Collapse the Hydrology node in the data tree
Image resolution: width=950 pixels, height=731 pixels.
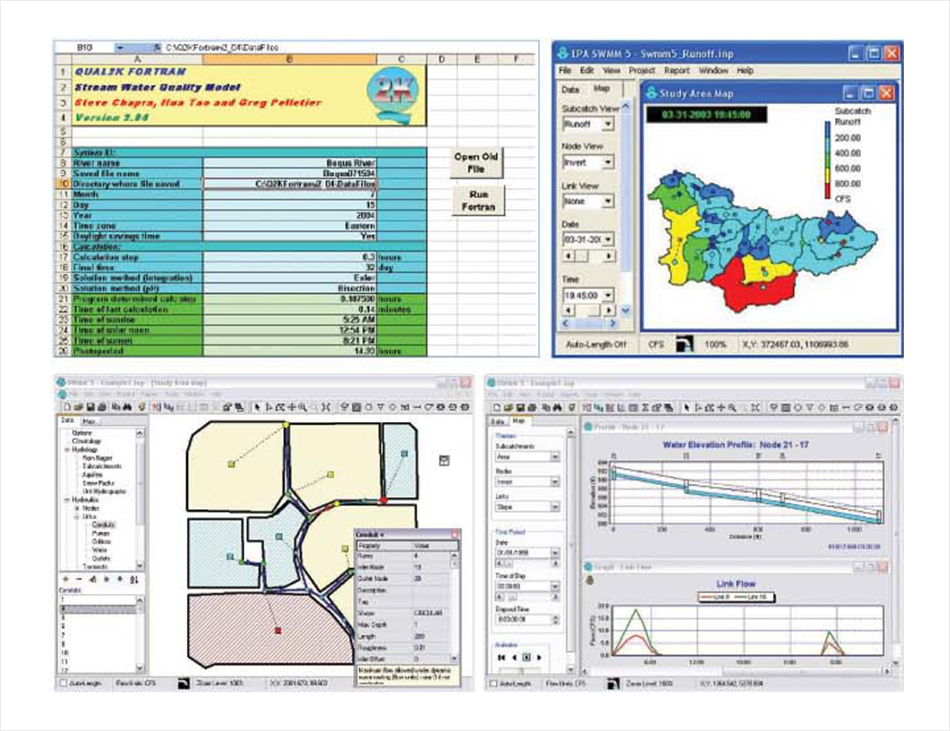tap(67, 450)
